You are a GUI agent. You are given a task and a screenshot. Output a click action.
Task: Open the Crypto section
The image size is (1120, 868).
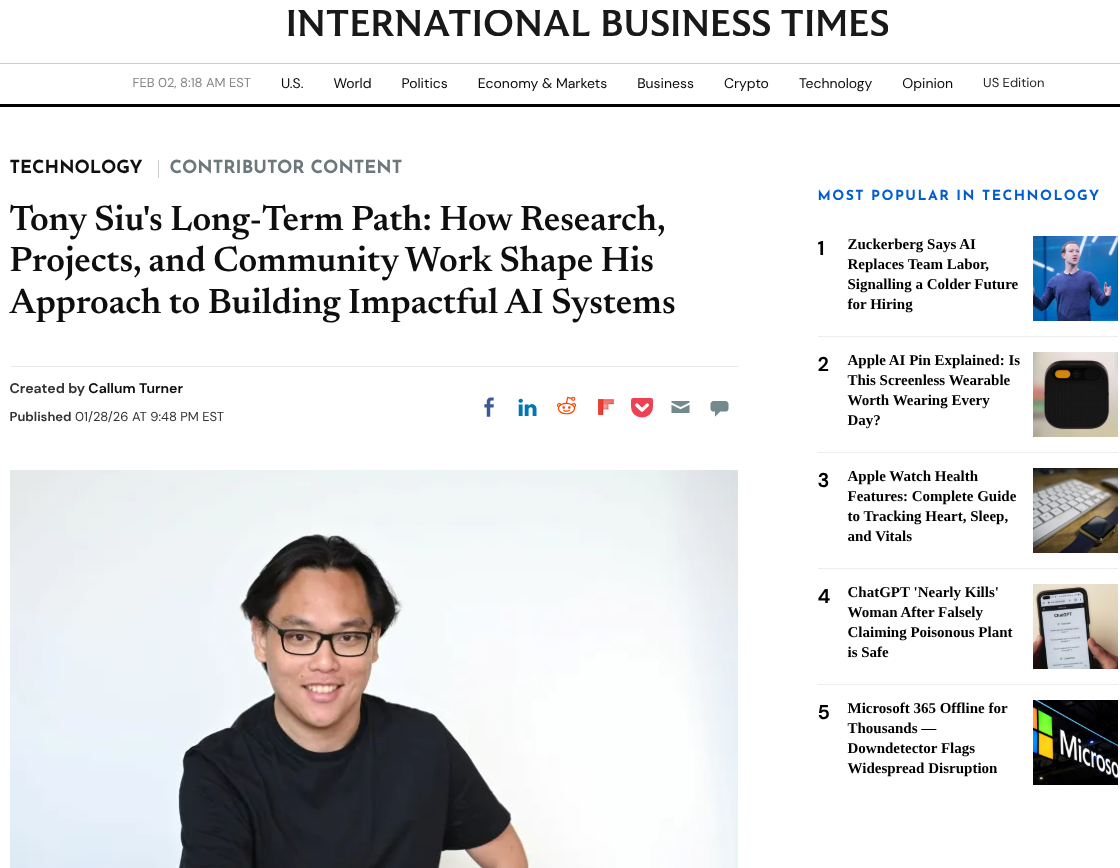click(746, 83)
